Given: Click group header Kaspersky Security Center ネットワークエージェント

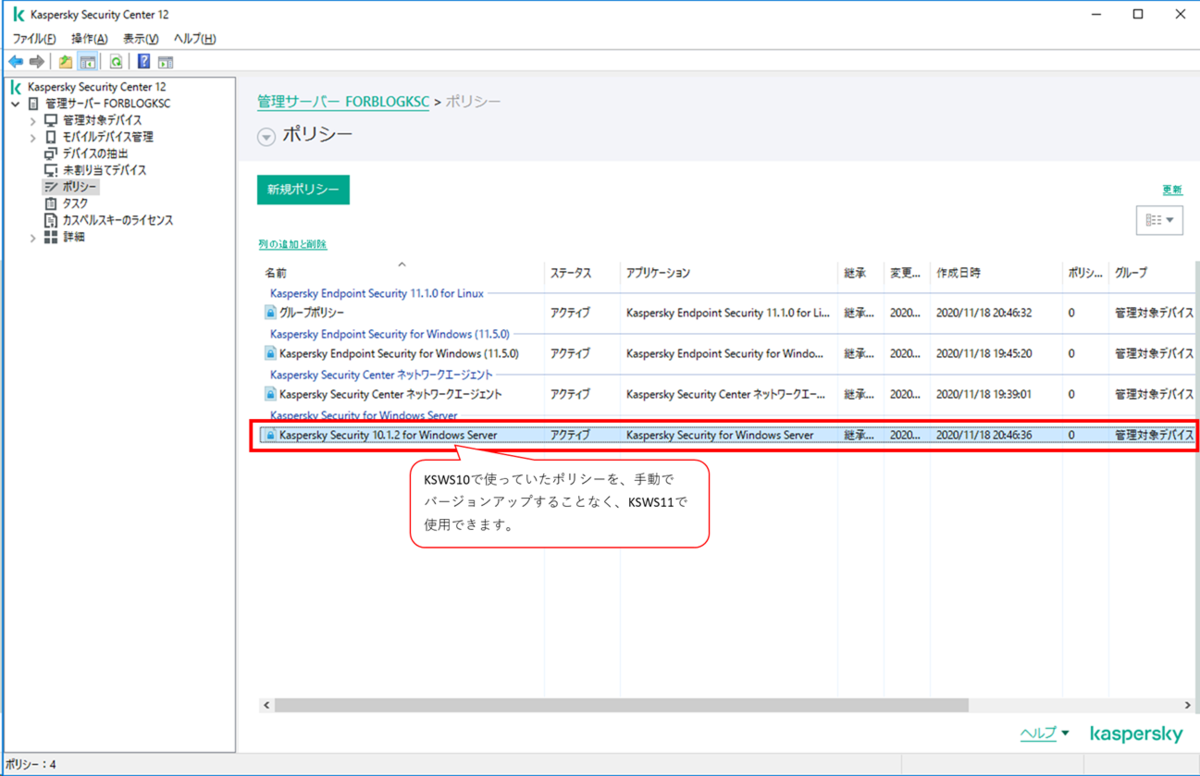Looking at the screenshot, I should [x=381, y=375].
